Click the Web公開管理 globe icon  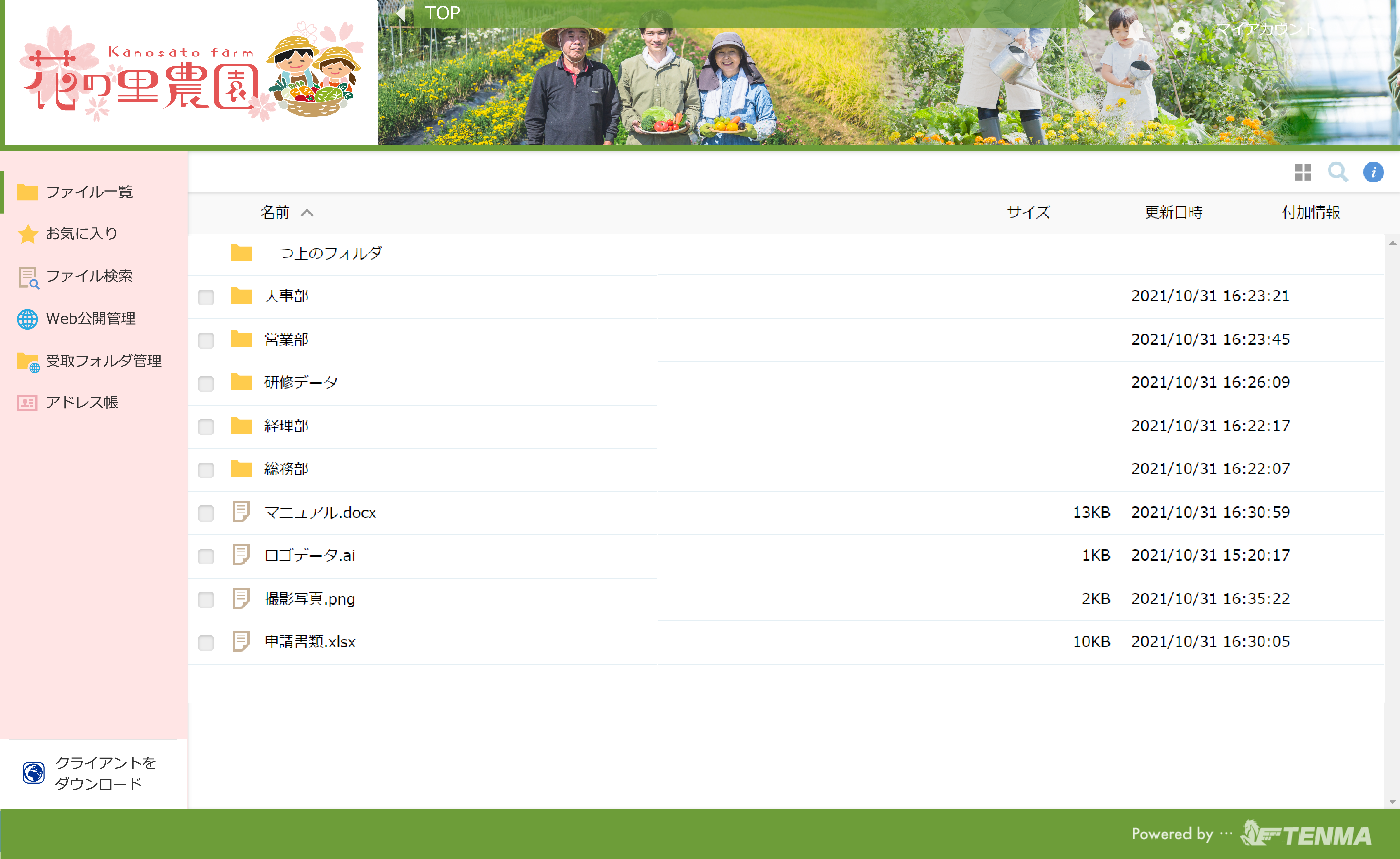(27, 319)
